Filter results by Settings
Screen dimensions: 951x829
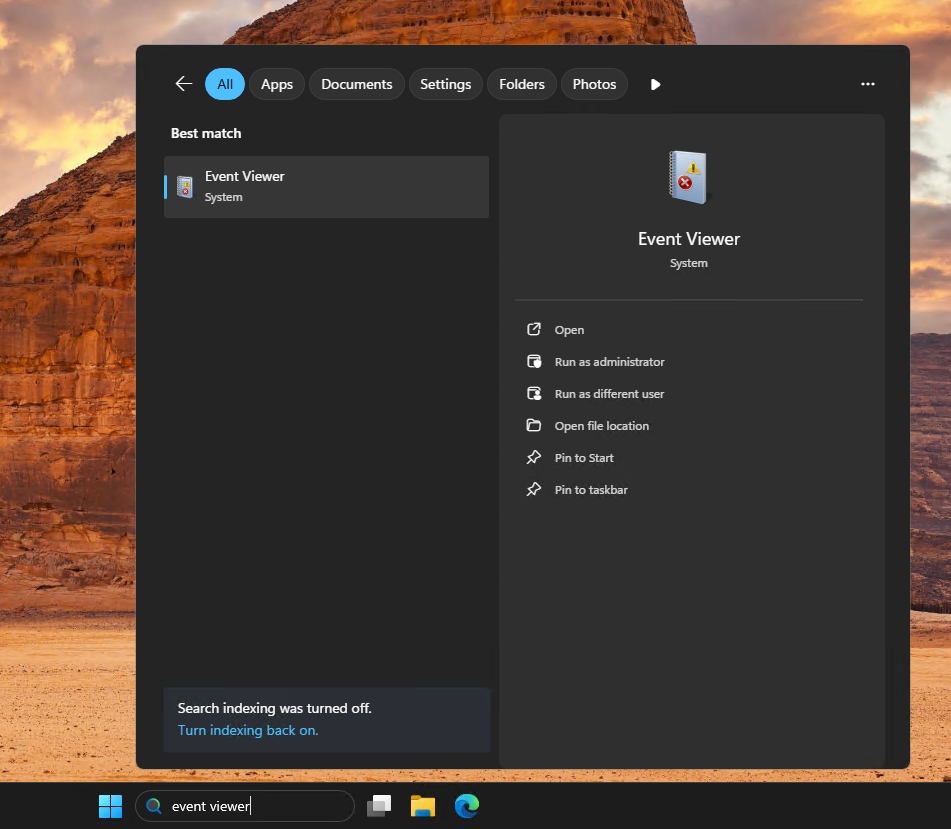[445, 84]
